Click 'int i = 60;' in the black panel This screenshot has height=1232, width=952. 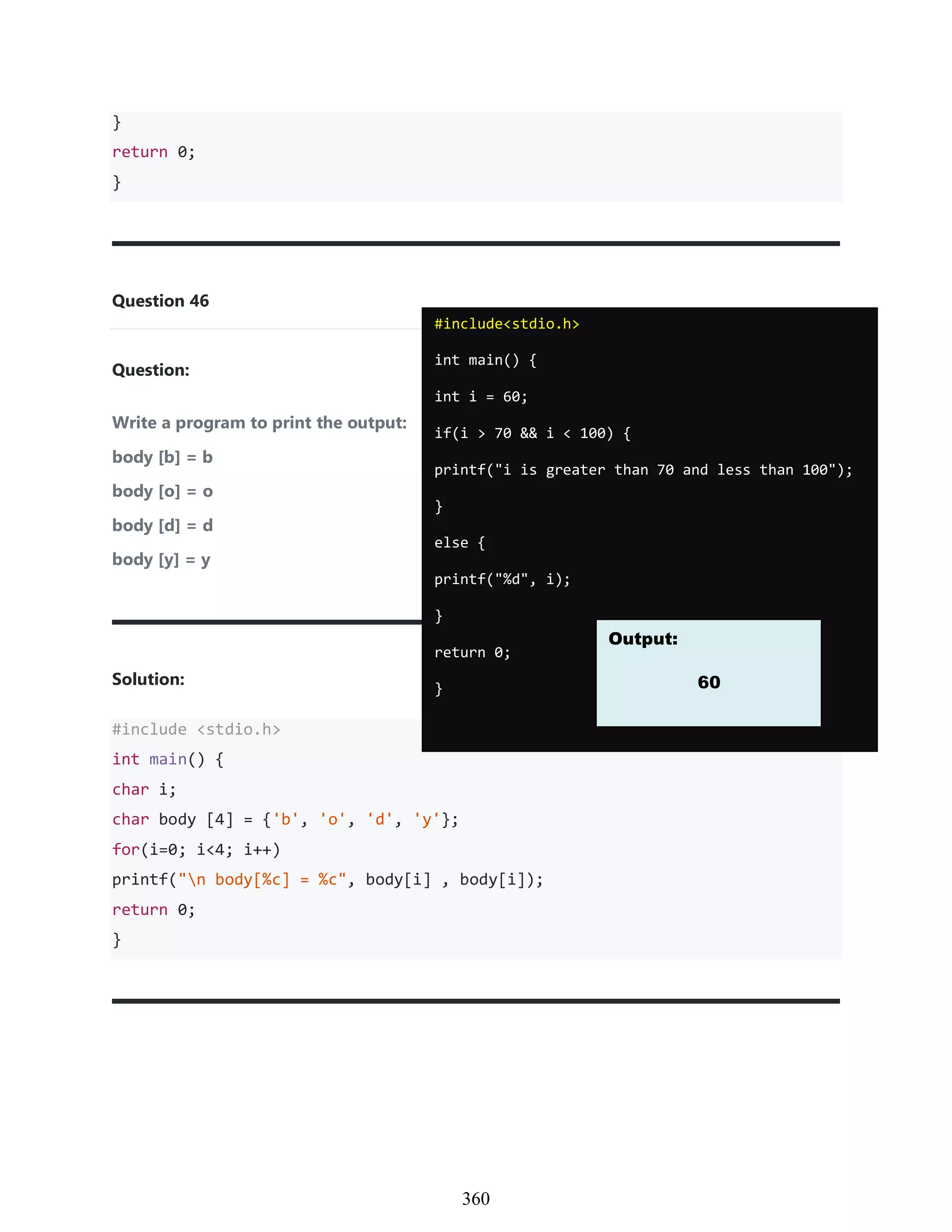tap(481, 397)
